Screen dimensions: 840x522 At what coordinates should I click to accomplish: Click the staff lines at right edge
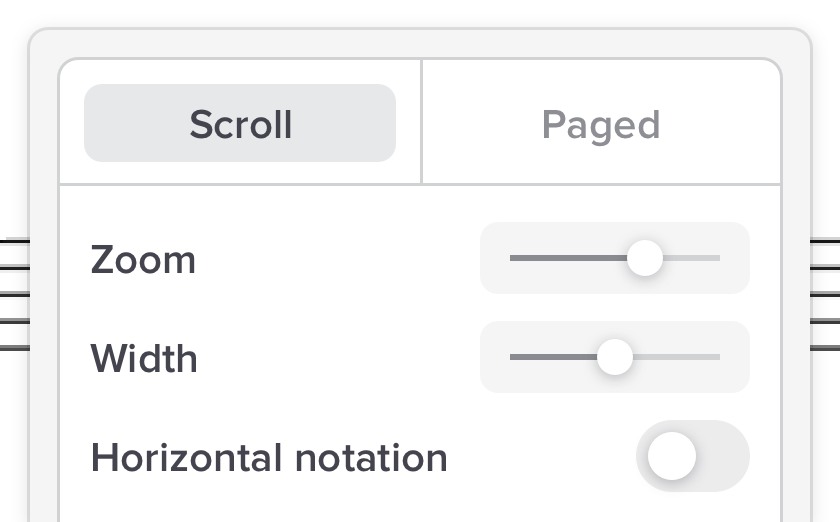[825, 295]
